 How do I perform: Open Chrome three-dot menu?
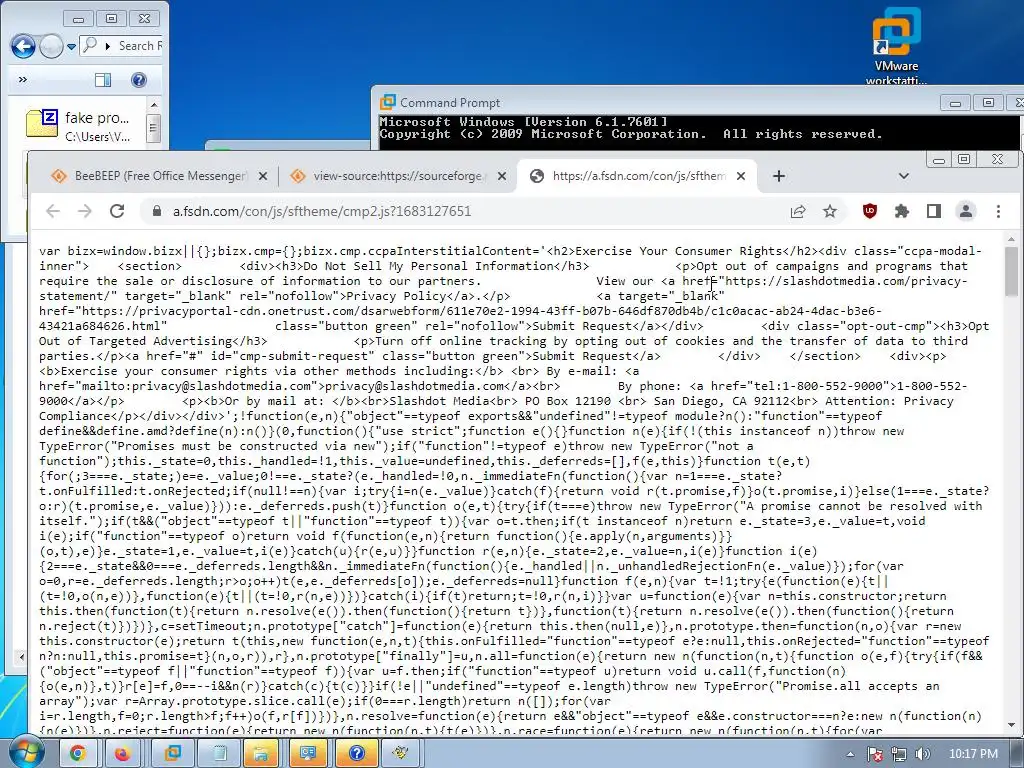click(x=998, y=211)
